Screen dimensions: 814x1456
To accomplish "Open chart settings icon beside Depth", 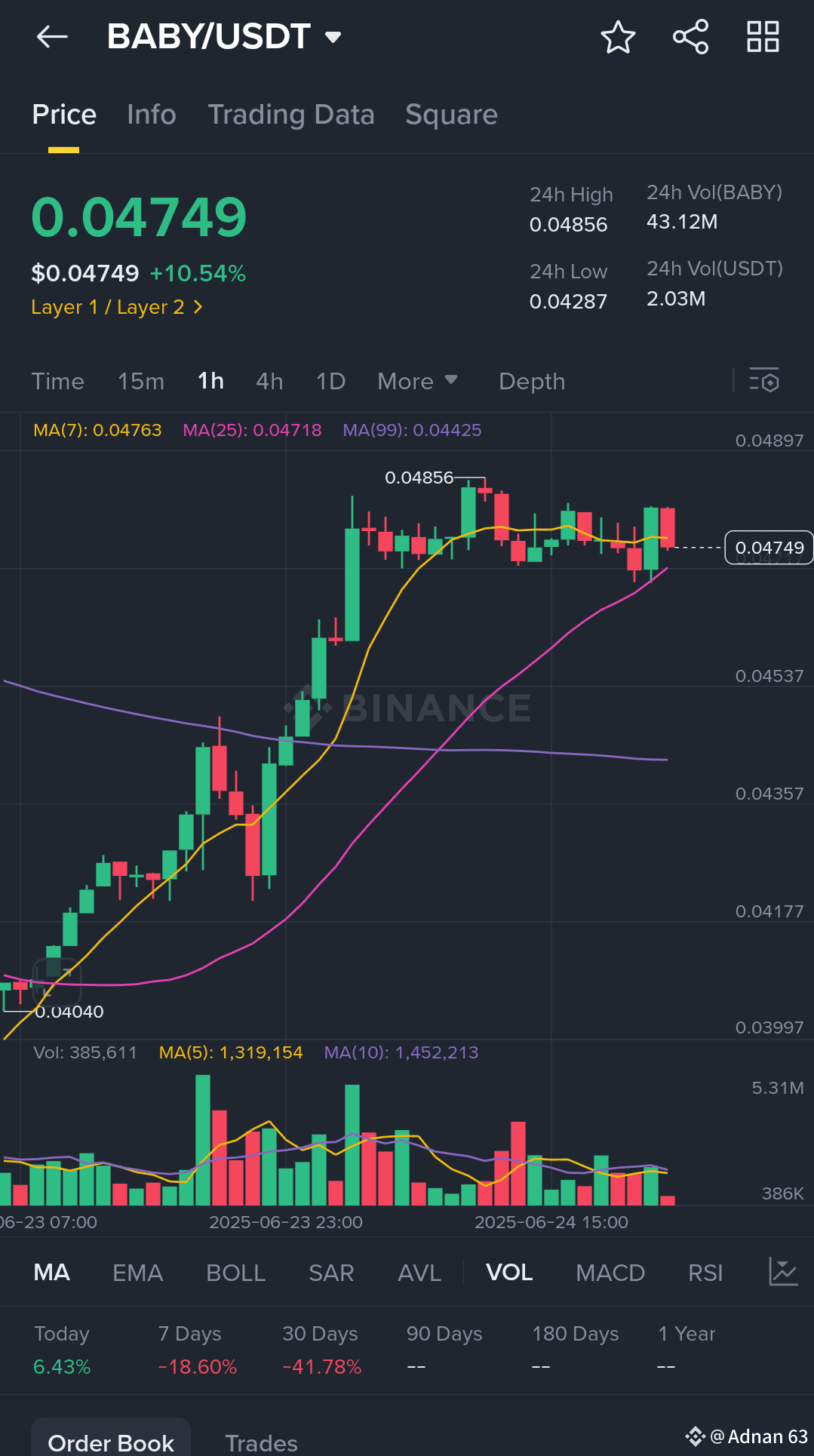I will pyautogui.click(x=763, y=381).
